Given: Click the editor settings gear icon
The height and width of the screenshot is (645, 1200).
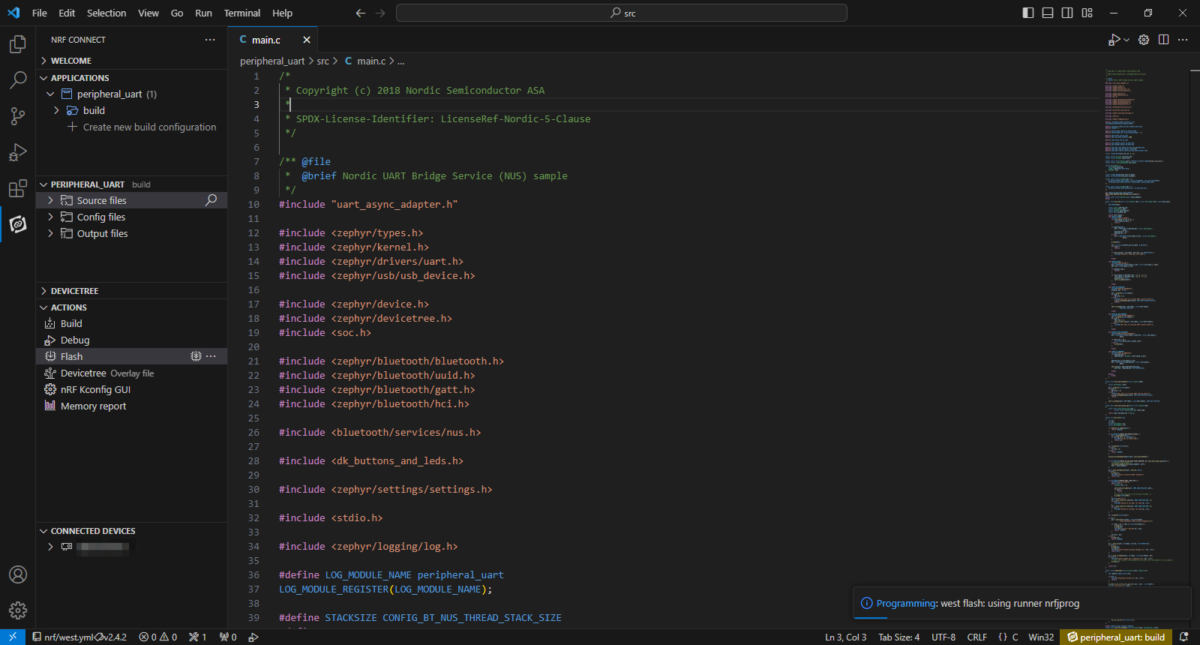Looking at the screenshot, I should (1145, 40).
